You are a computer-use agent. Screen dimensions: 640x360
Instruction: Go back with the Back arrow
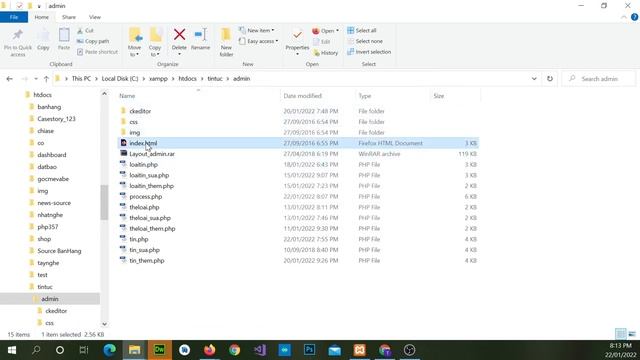click(9, 79)
